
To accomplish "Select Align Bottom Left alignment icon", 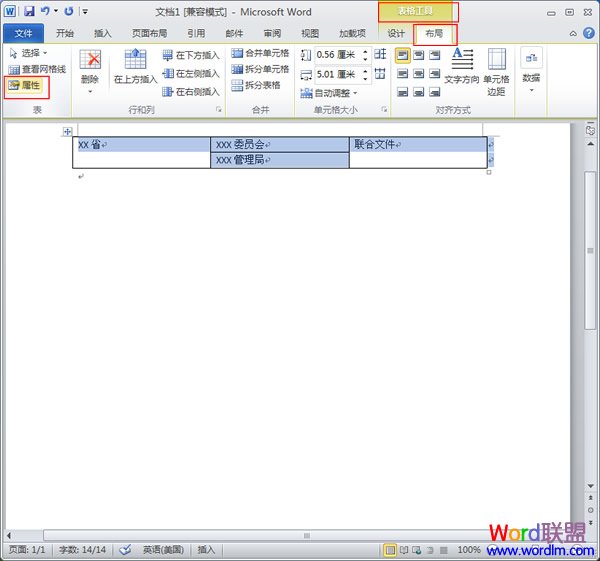I will pos(402,91).
